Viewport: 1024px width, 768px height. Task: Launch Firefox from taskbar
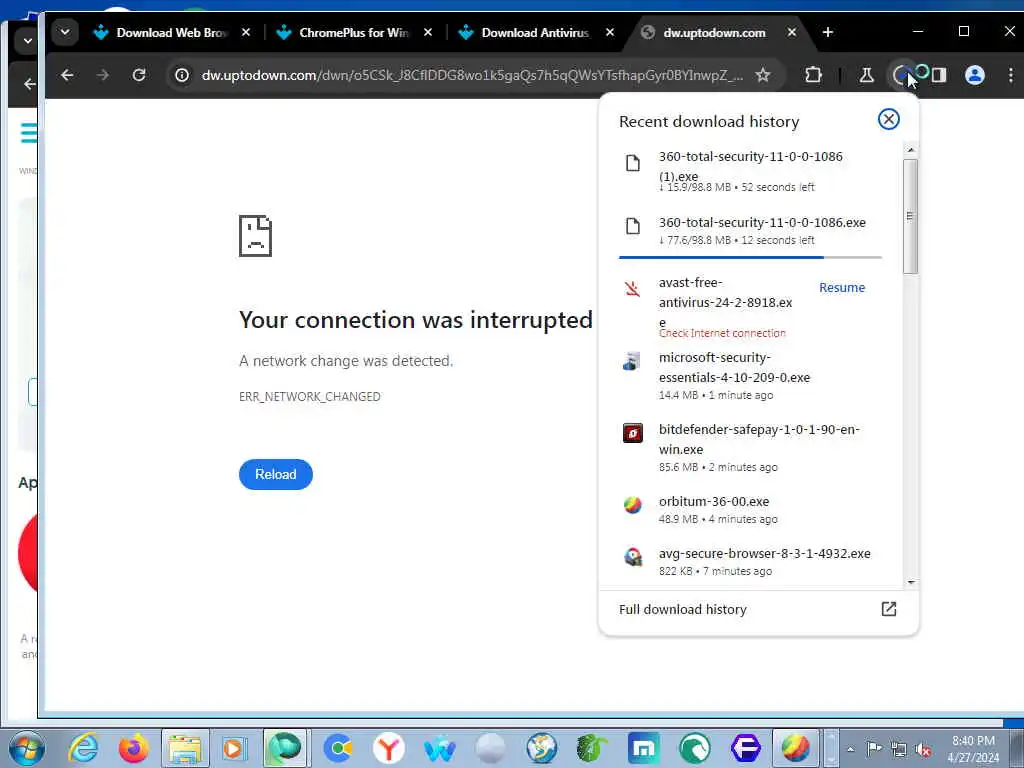133,748
